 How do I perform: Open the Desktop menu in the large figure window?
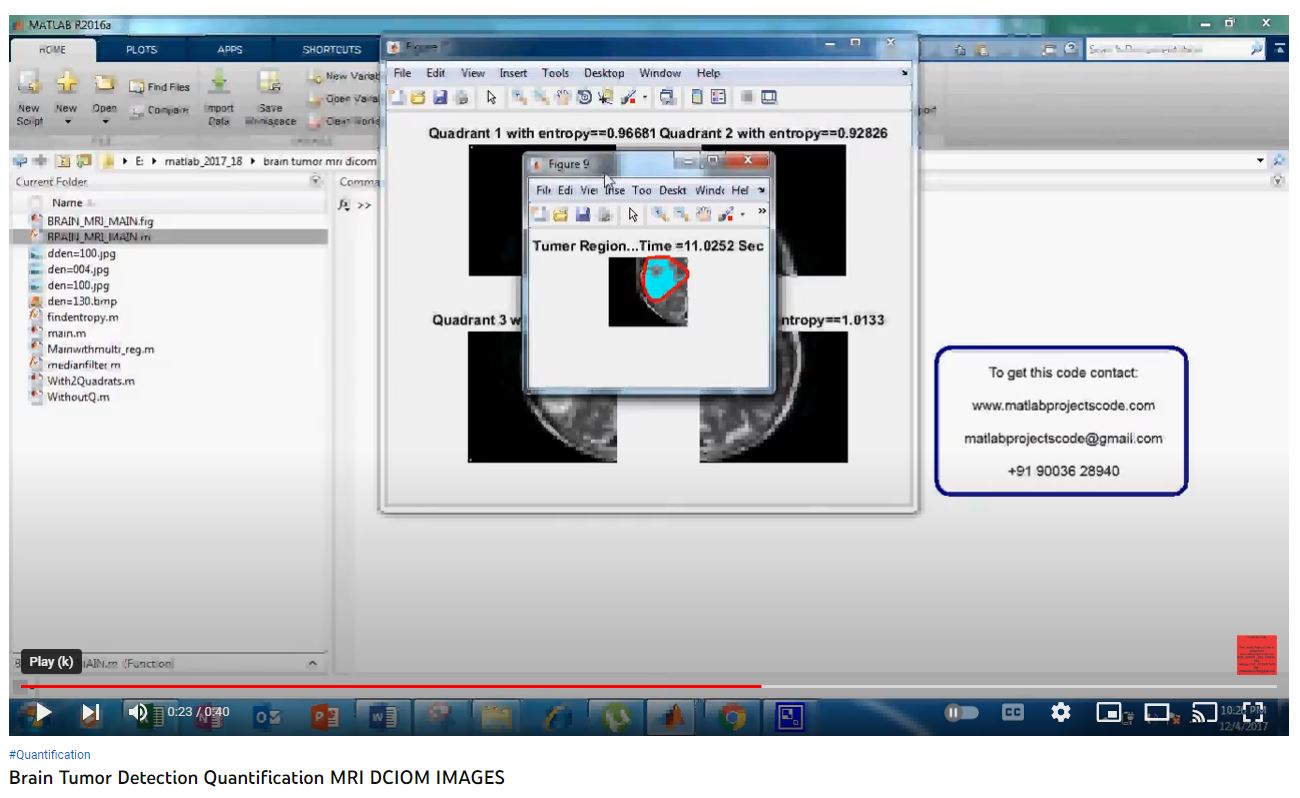[x=604, y=73]
